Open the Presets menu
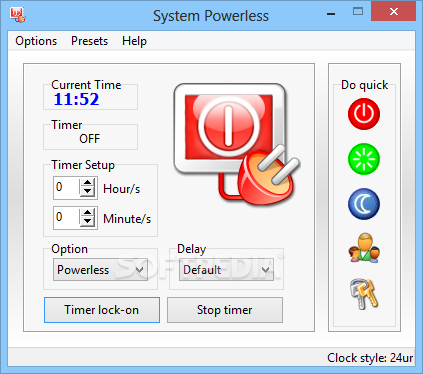Viewport: 423px width, 374px height. 89,41
